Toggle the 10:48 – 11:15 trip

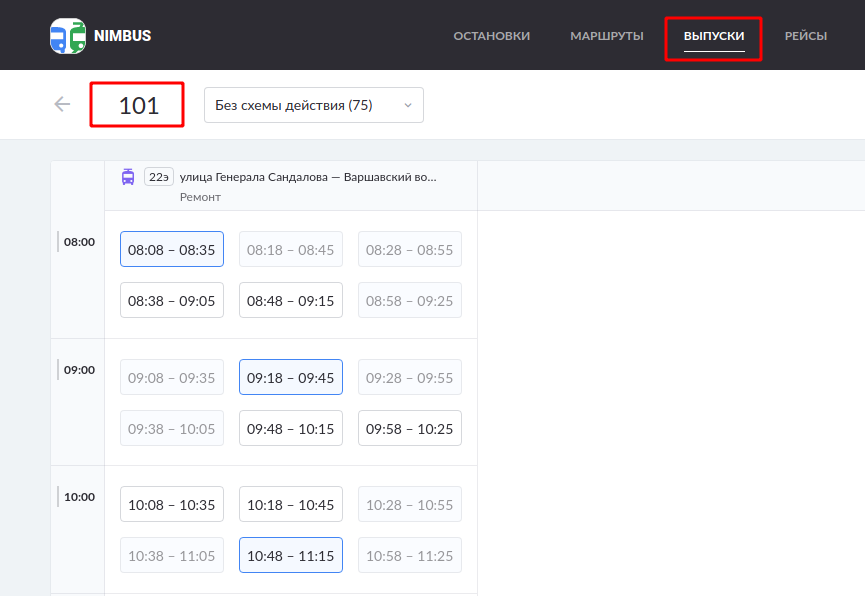pos(291,556)
